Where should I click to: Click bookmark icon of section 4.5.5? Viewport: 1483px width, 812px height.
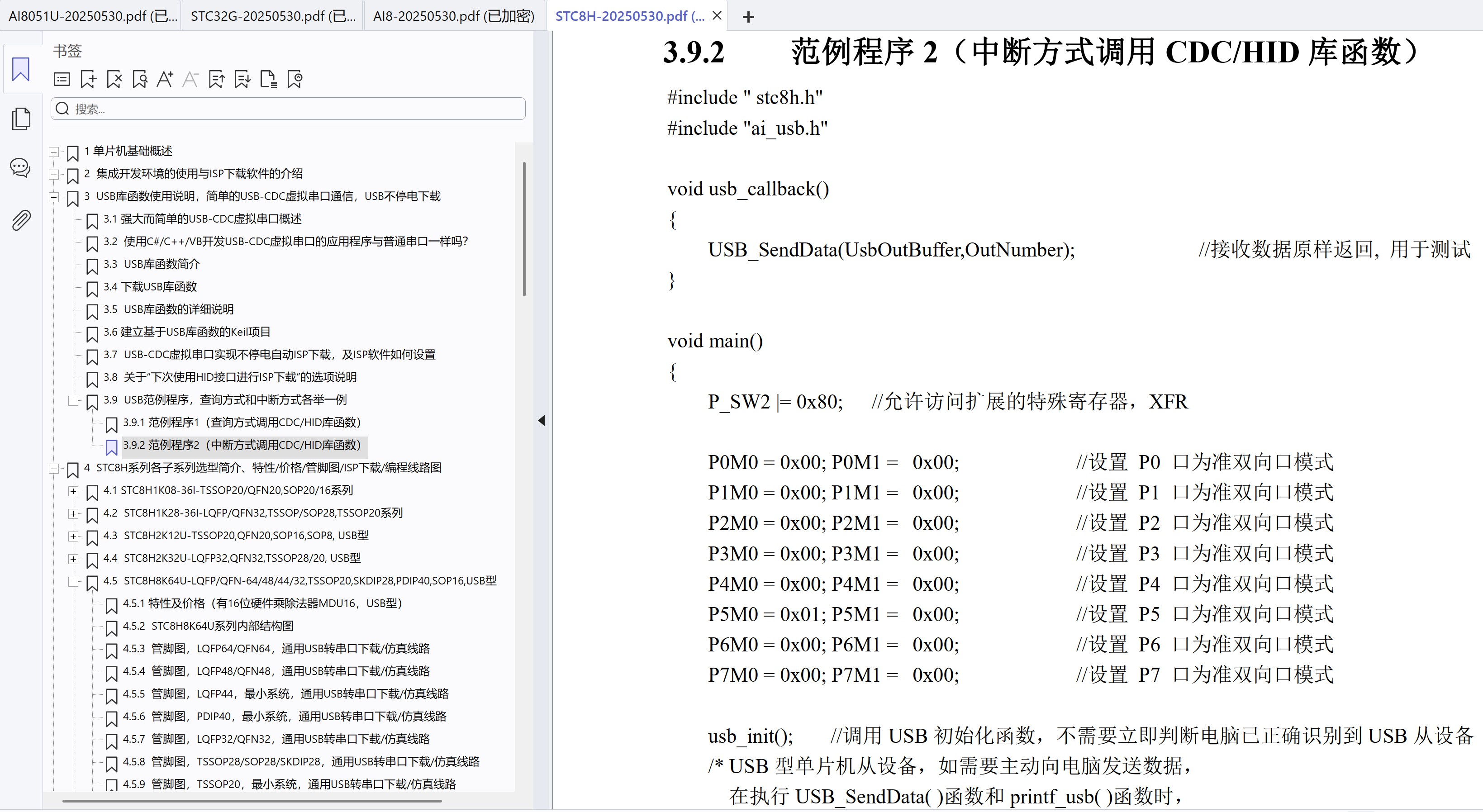[x=111, y=696]
